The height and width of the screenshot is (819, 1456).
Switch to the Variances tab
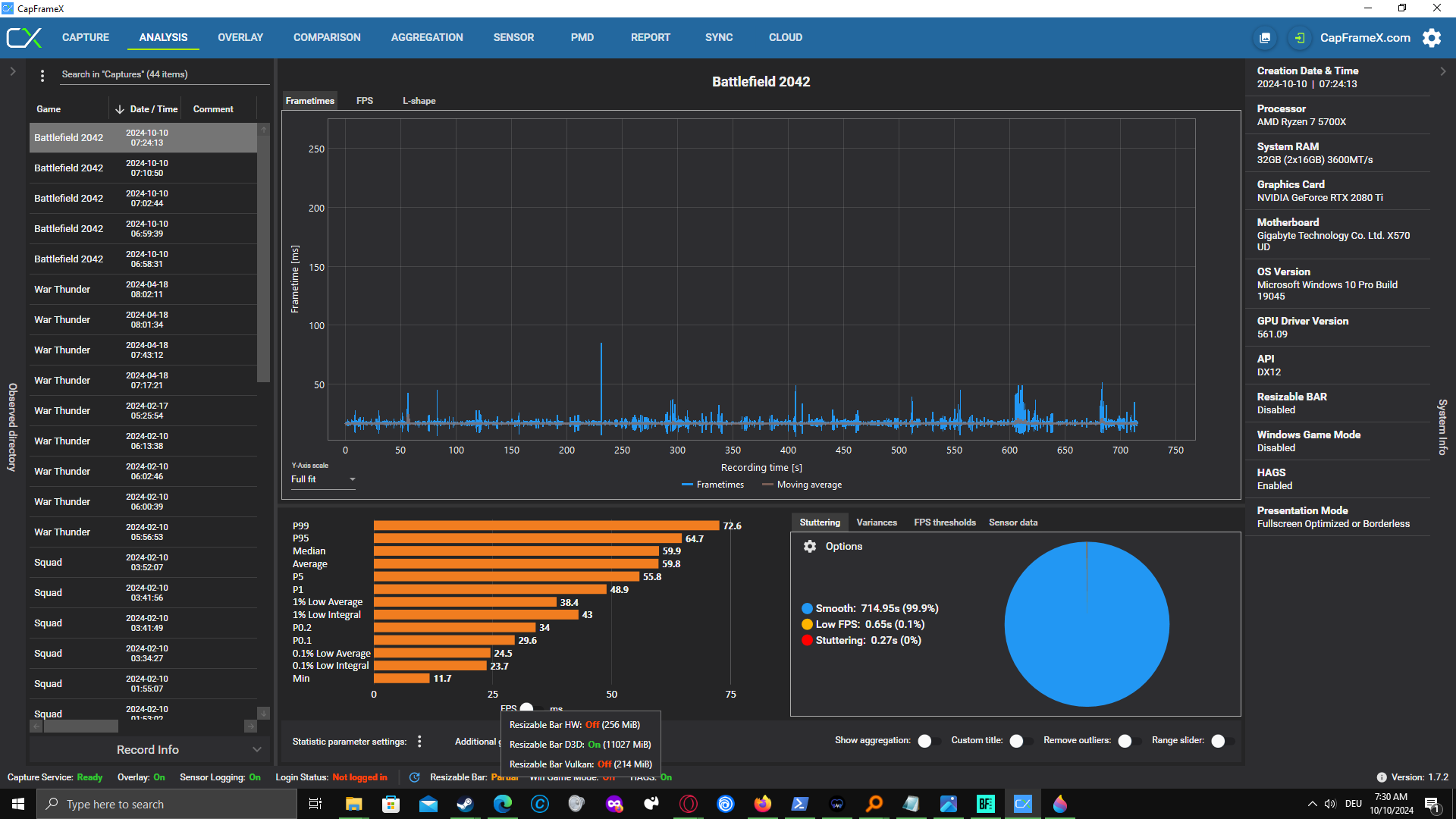point(877,522)
